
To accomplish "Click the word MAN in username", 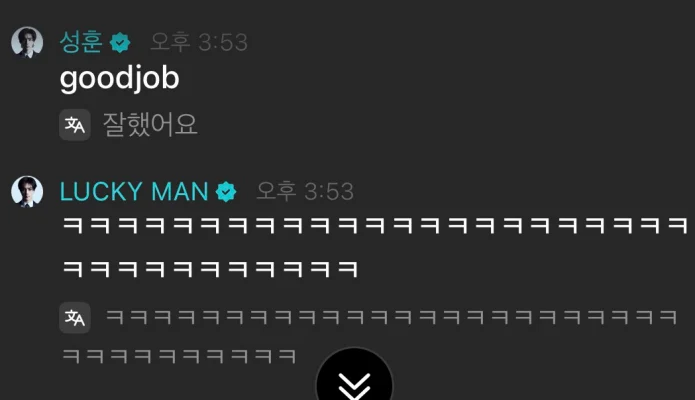I will point(180,192).
